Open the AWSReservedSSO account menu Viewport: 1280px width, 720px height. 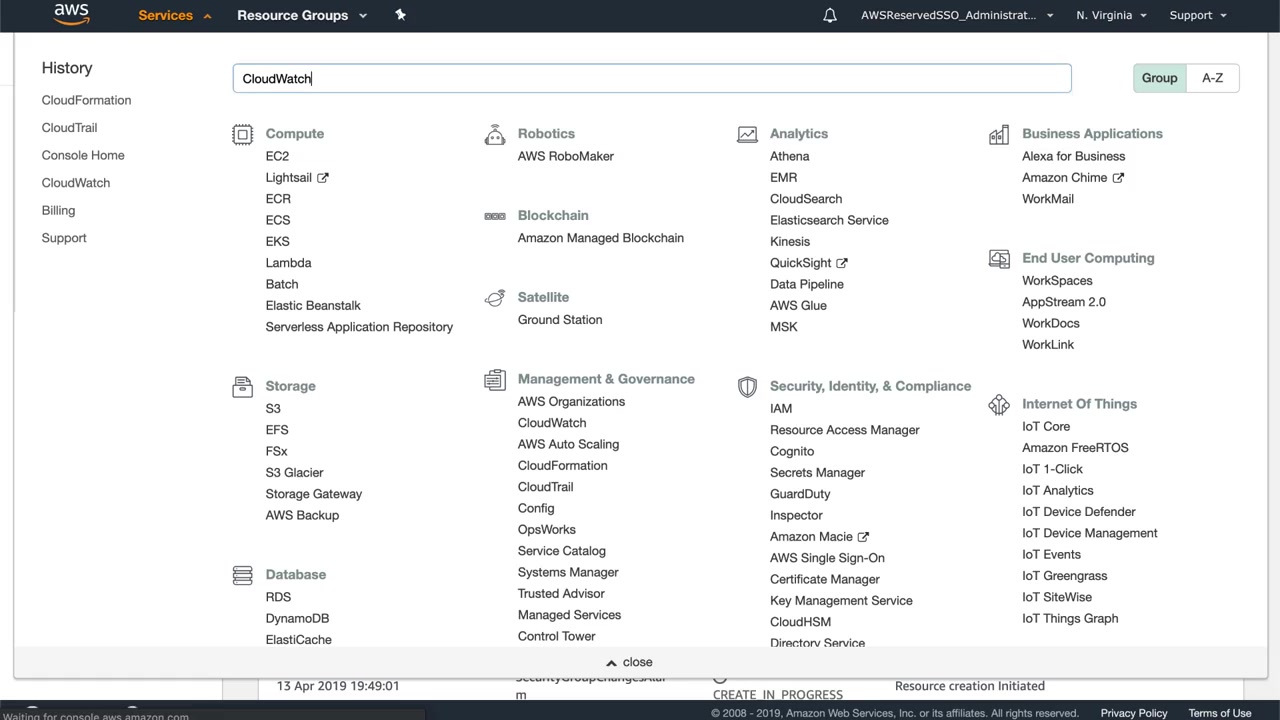956,15
